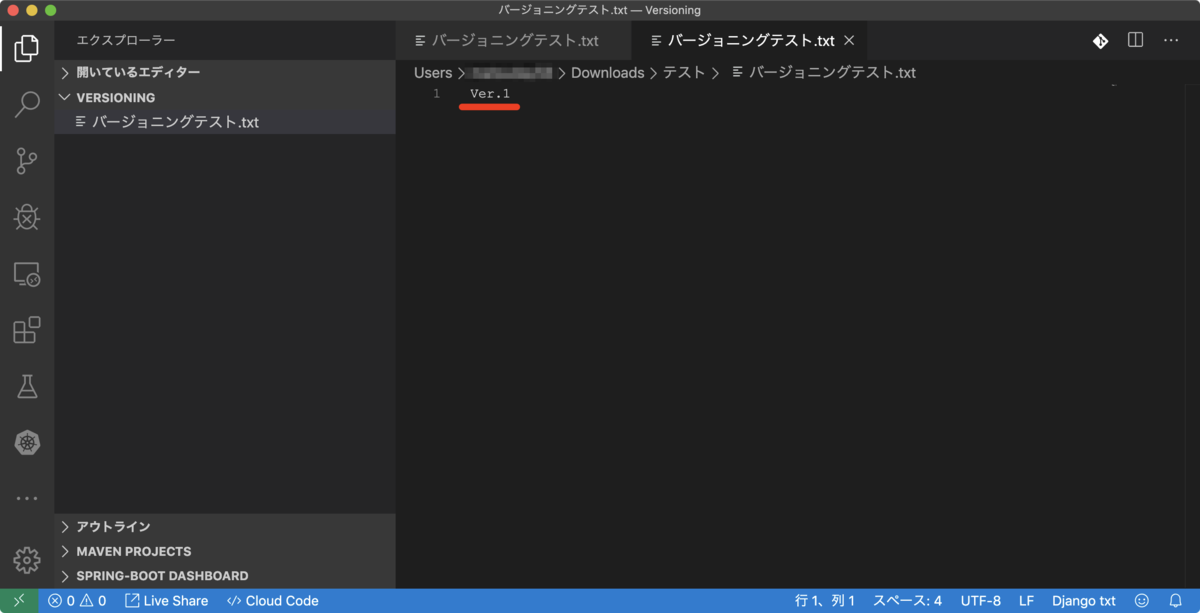Change indentation スペース: 4
The height and width of the screenshot is (613, 1200).
tap(907, 601)
